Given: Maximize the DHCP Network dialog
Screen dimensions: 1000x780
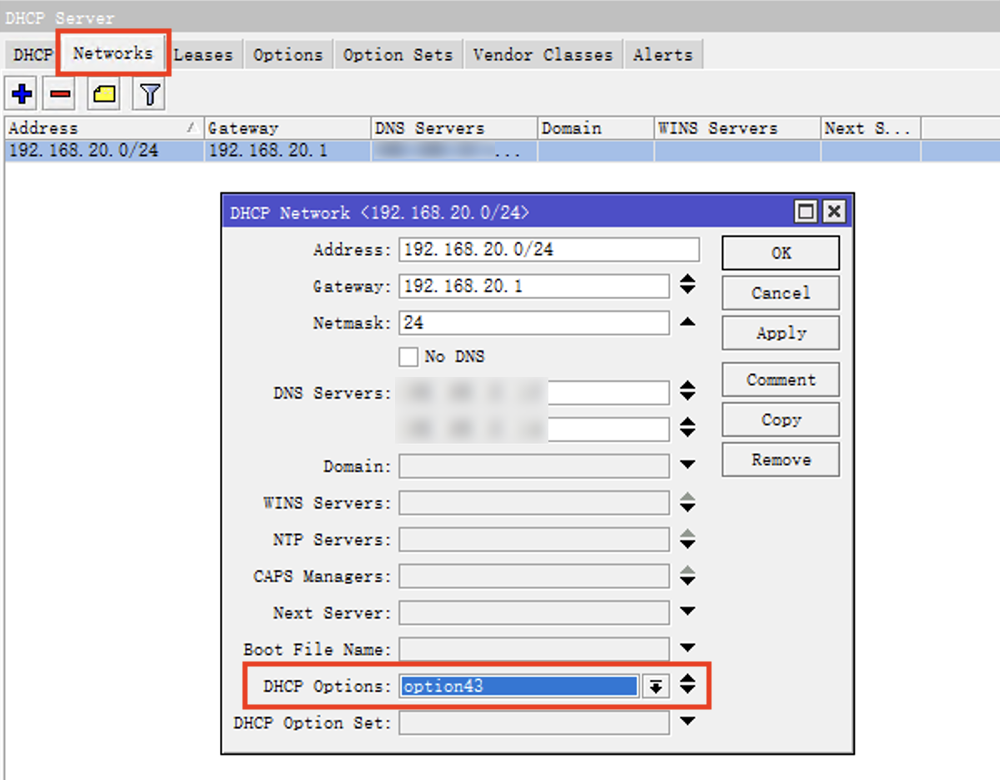Looking at the screenshot, I should 805,212.
